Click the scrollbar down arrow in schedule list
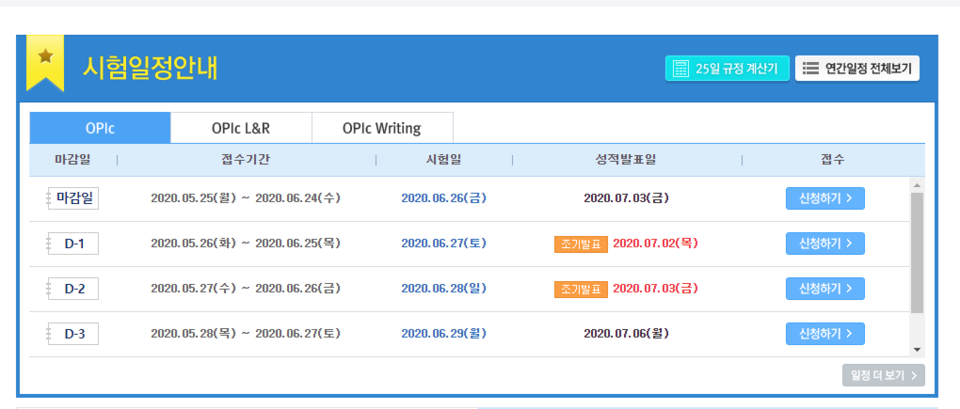This screenshot has width=960, height=409. [x=917, y=350]
